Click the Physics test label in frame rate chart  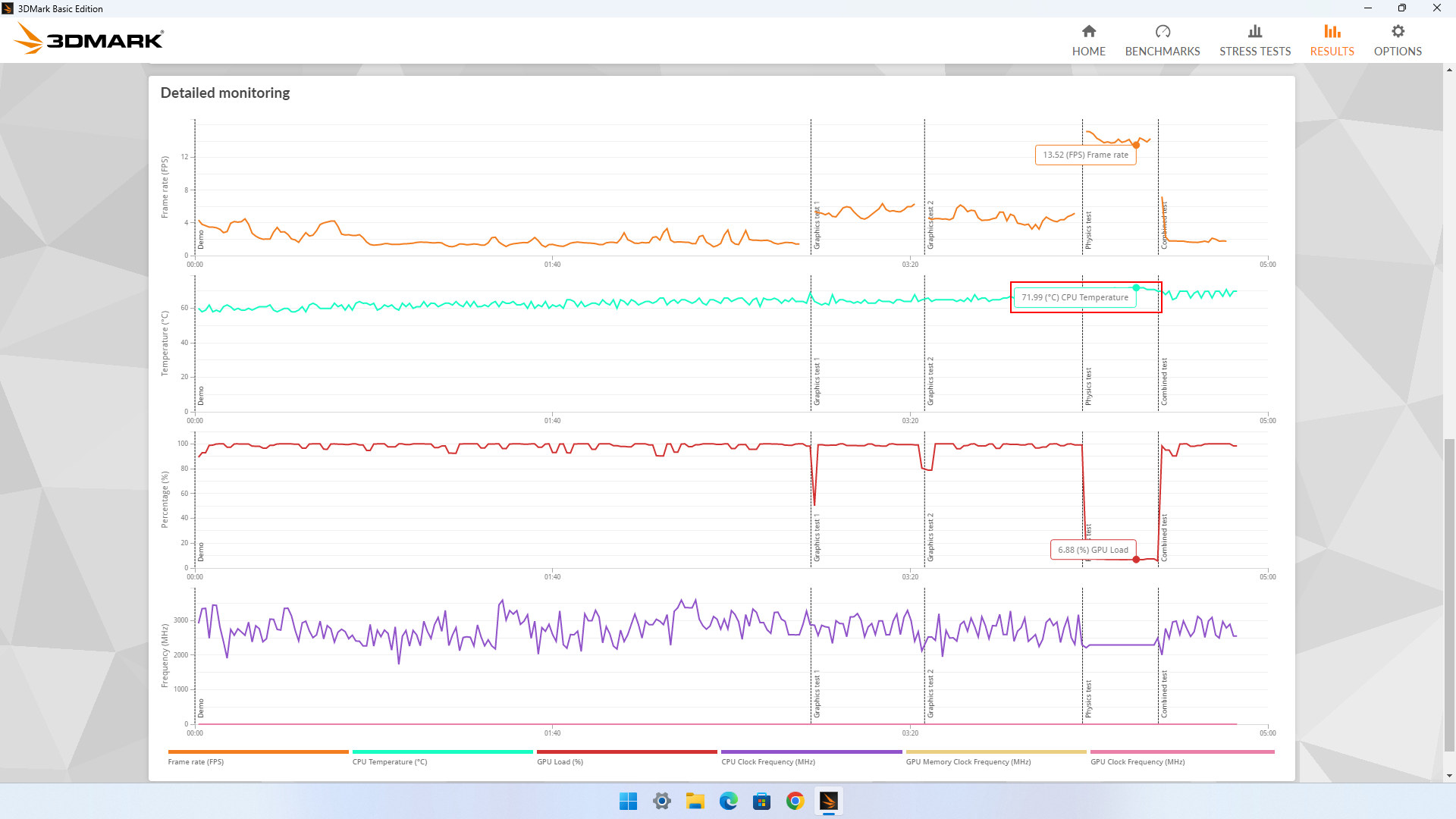(1088, 231)
